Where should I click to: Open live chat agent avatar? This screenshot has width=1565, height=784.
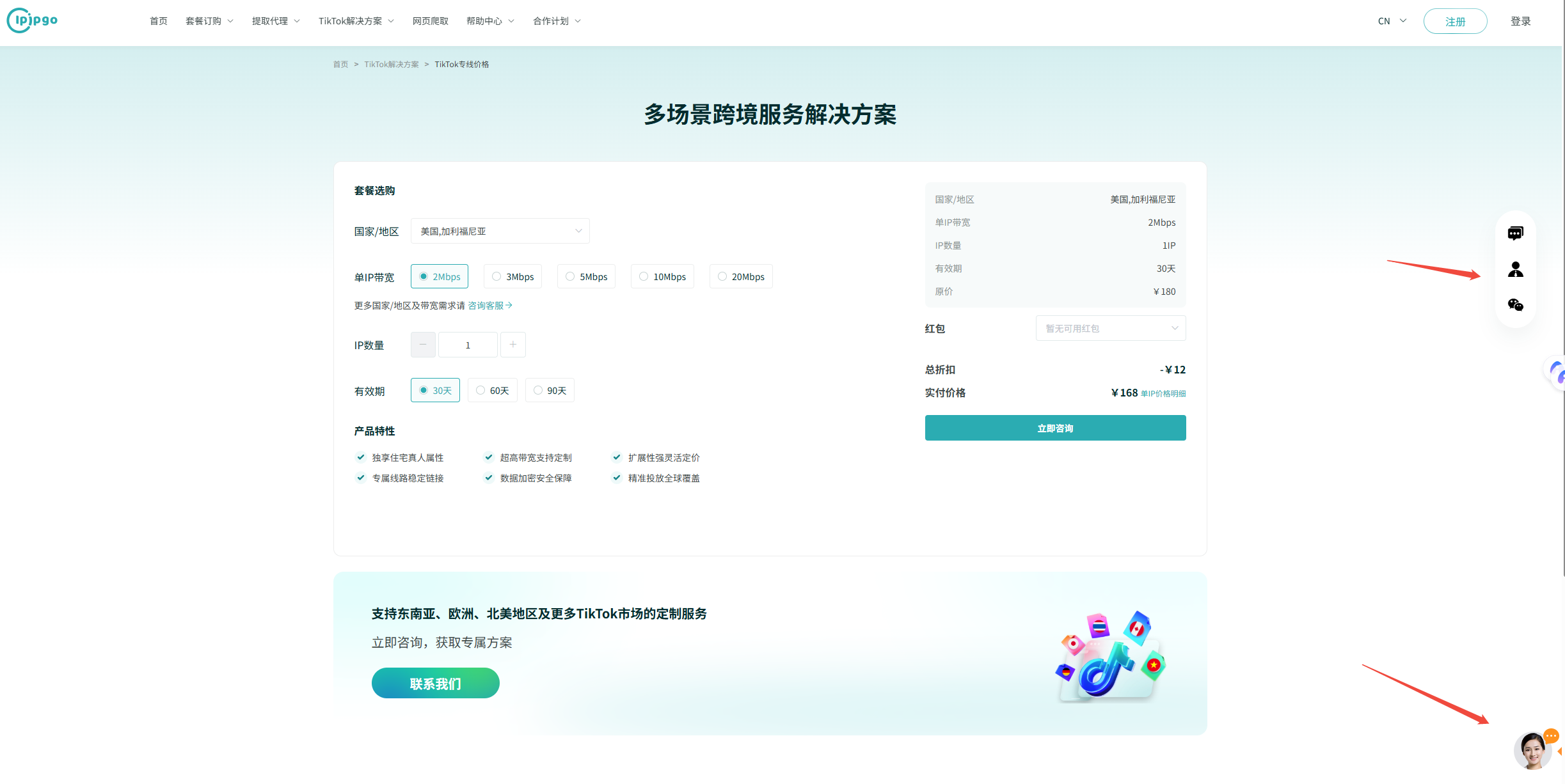[x=1533, y=751]
